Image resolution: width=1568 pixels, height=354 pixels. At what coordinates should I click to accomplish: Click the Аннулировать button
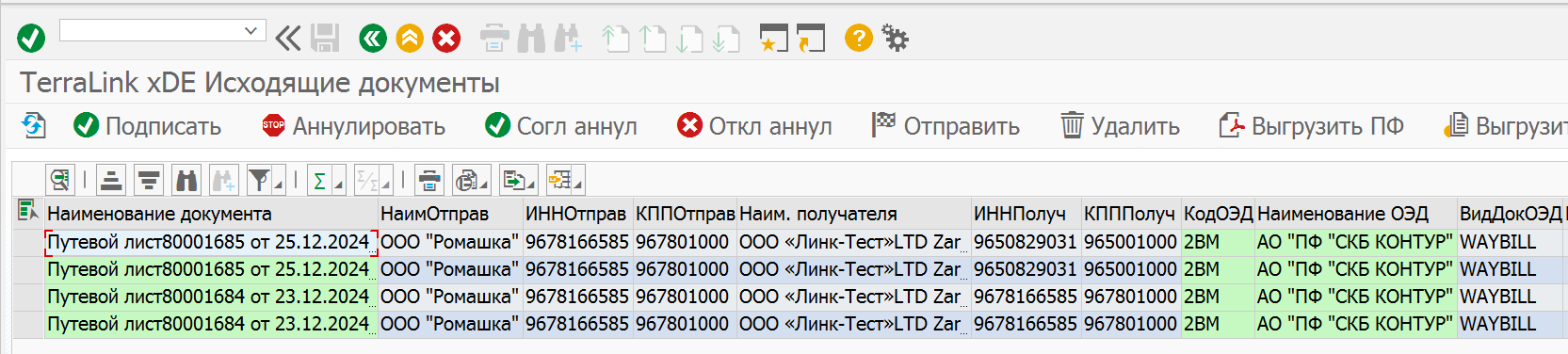tap(353, 126)
